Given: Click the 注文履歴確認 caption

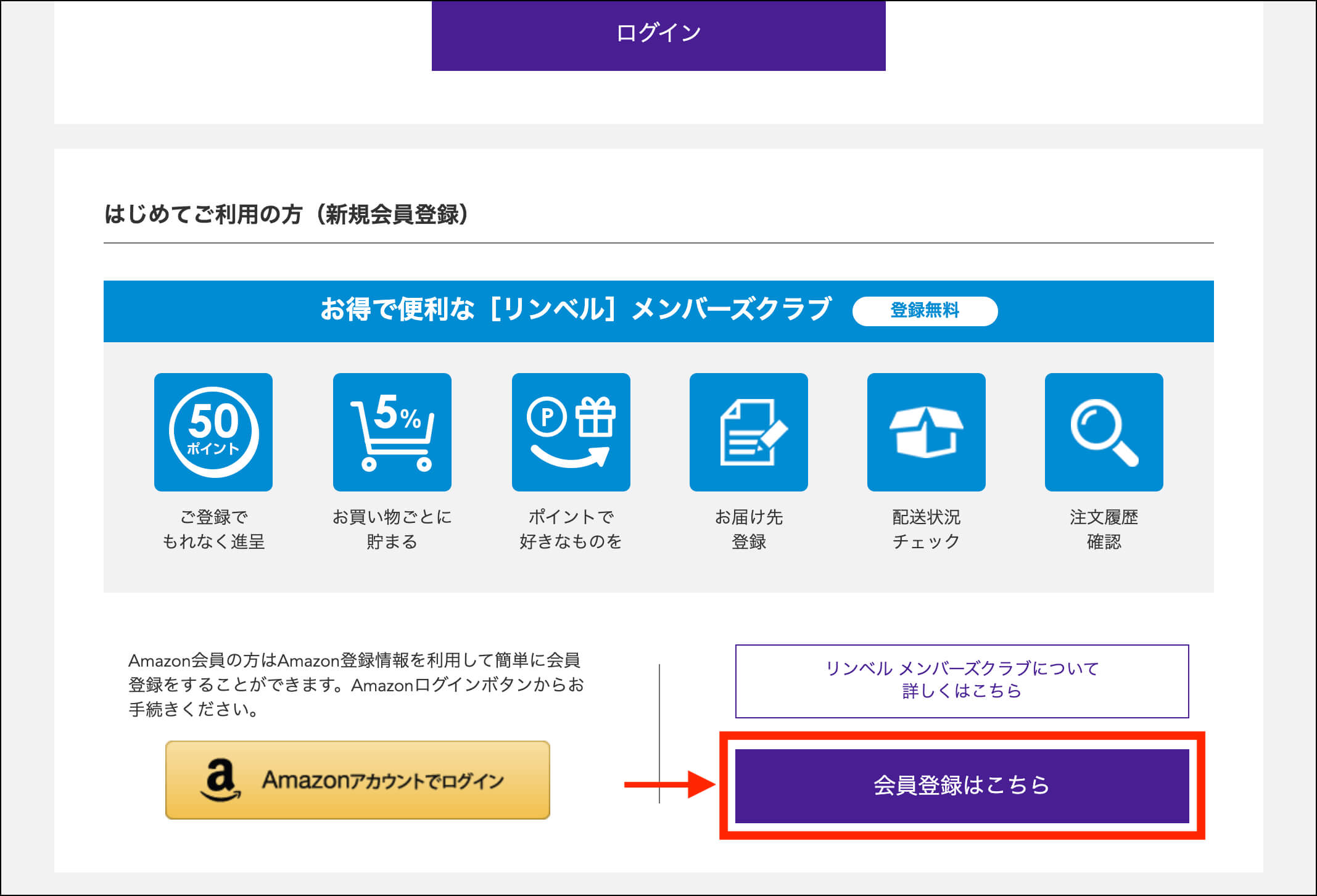Looking at the screenshot, I should tap(1104, 529).
